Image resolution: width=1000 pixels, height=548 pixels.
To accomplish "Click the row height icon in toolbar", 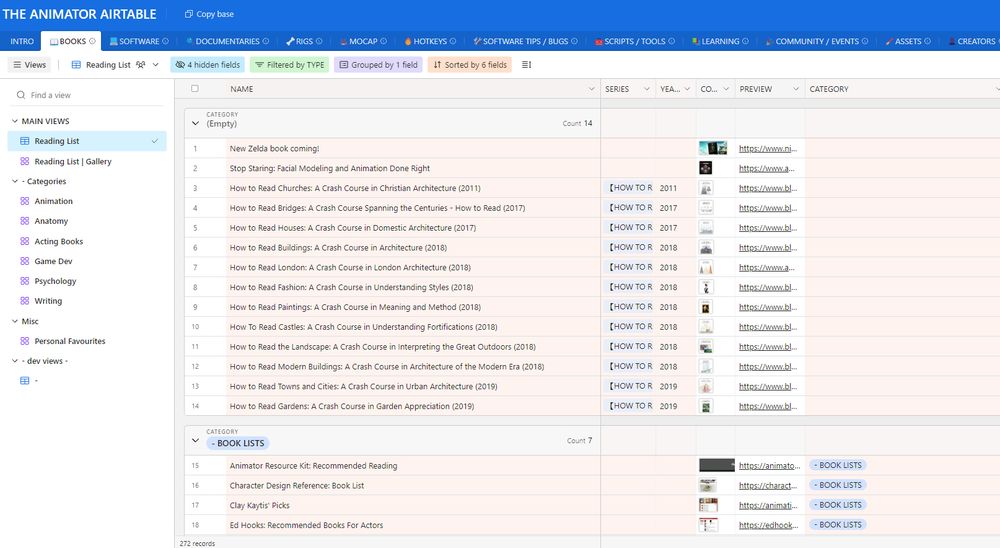I will tap(526, 64).
